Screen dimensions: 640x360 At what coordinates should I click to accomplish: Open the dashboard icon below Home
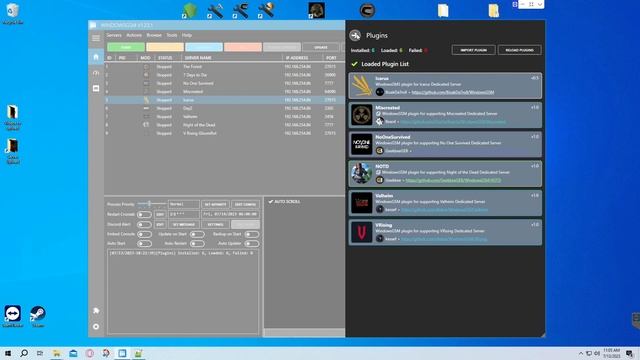96,73
